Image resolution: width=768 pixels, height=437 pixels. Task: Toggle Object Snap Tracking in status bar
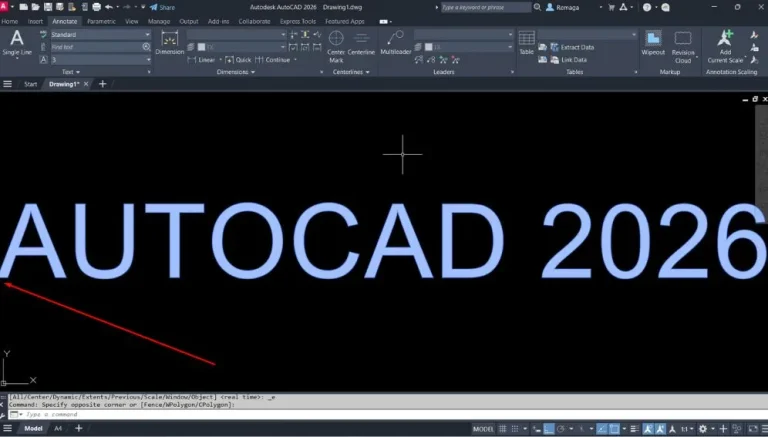[x=601, y=429]
